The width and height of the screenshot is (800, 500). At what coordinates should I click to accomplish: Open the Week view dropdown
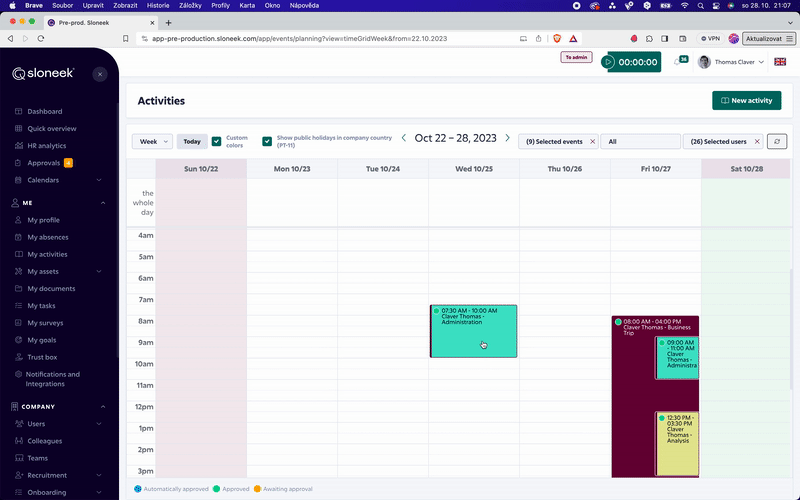click(x=152, y=142)
